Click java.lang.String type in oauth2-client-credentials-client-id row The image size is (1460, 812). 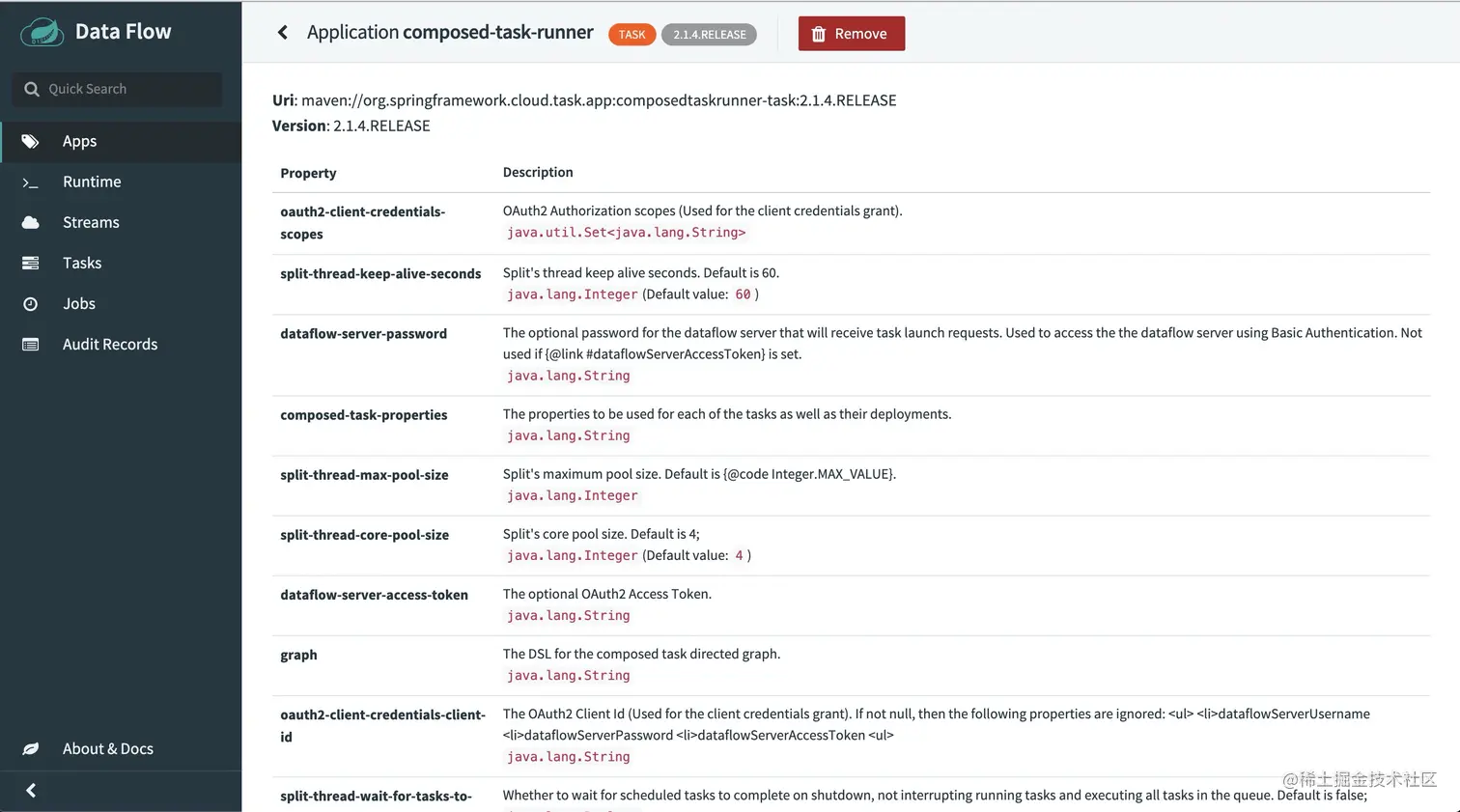pos(569,757)
